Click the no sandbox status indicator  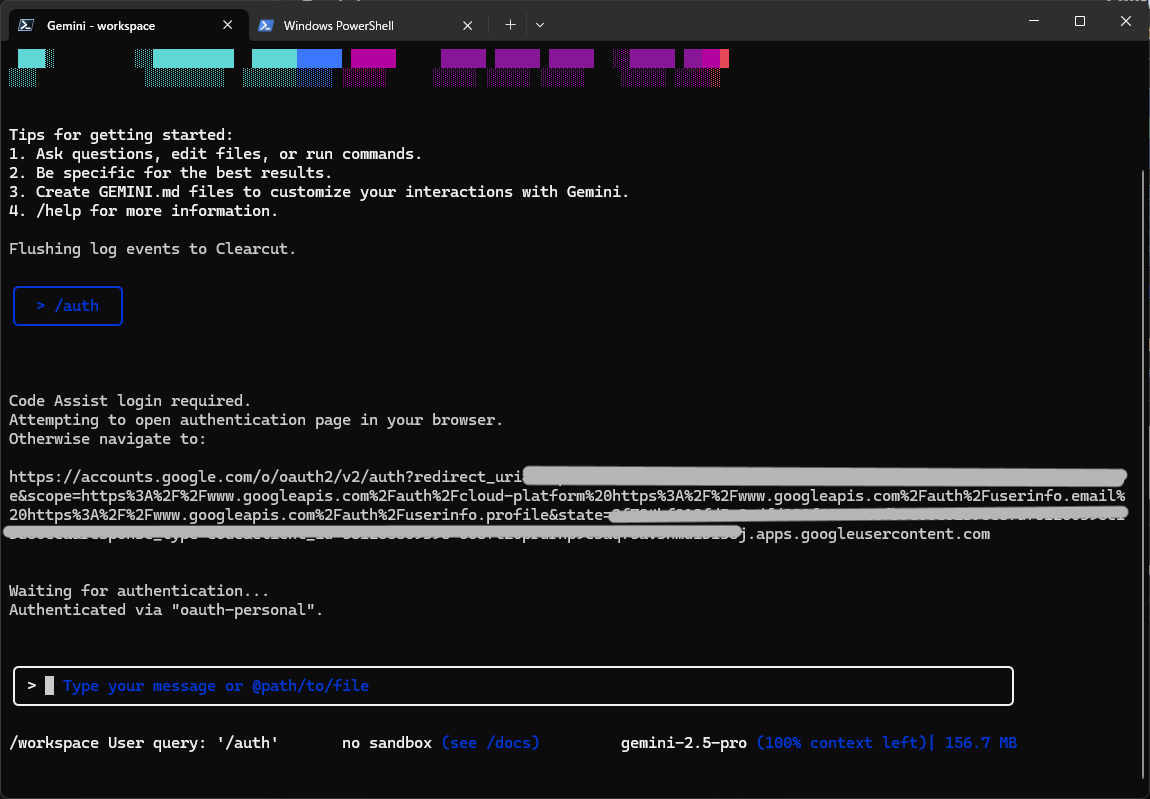(387, 742)
